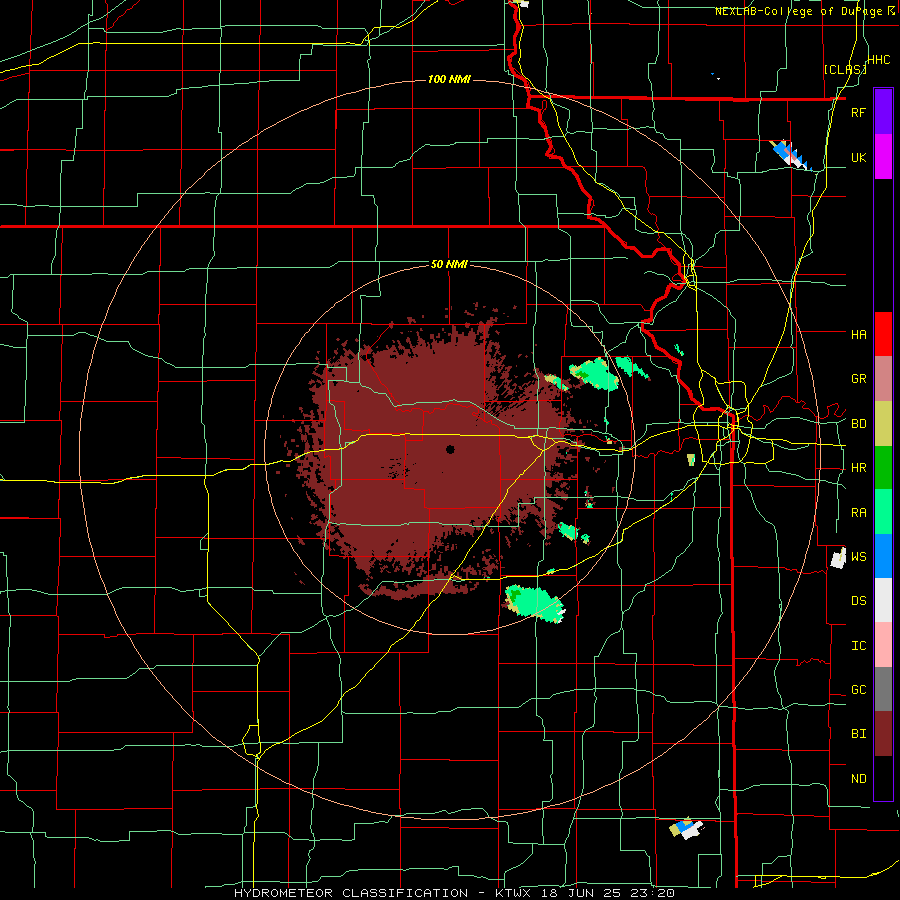The width and height of the screenshot is (900, 900).
Task: Click the "BI" legend label
Action: point(858,734)
